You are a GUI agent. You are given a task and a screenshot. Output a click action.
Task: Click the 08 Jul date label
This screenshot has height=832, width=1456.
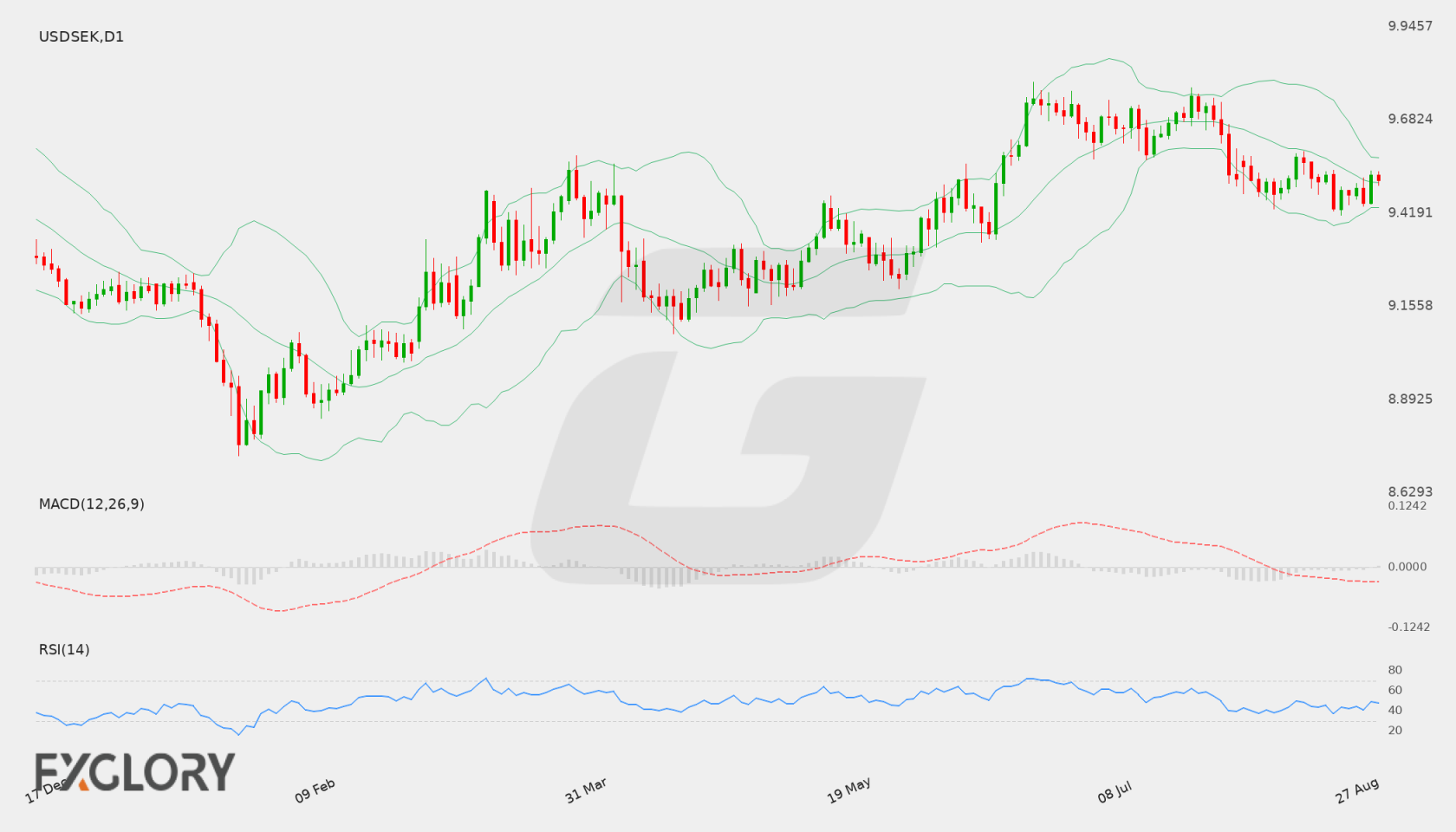click(x=1115, y=791)
